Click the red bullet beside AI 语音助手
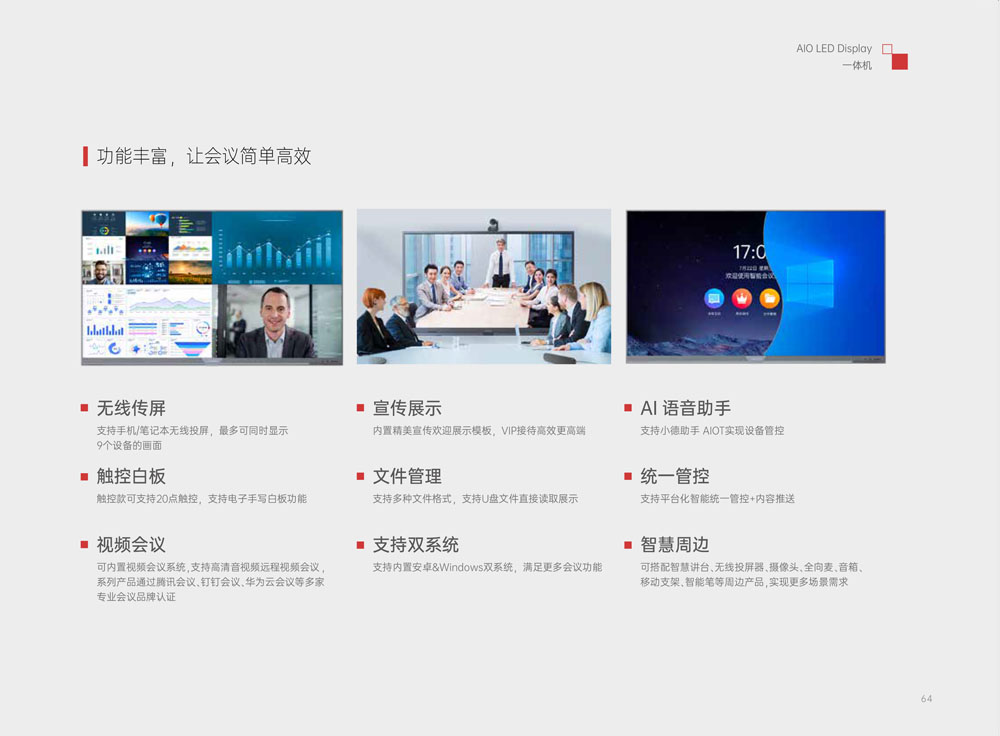 click(x=628, y=408)
